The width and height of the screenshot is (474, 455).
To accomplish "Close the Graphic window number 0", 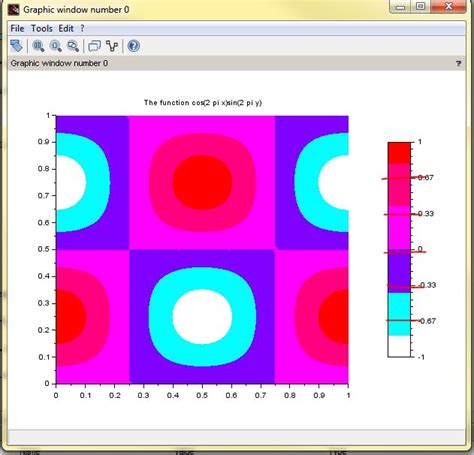I will coord(448,7).
